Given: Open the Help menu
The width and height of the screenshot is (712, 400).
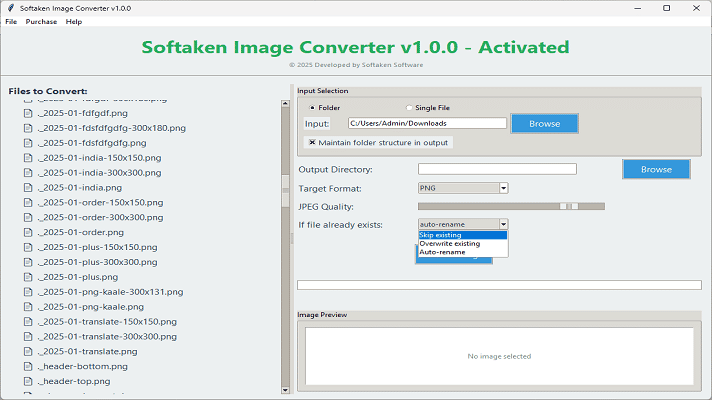Looking at the screenshot, I should pos(74,21).
